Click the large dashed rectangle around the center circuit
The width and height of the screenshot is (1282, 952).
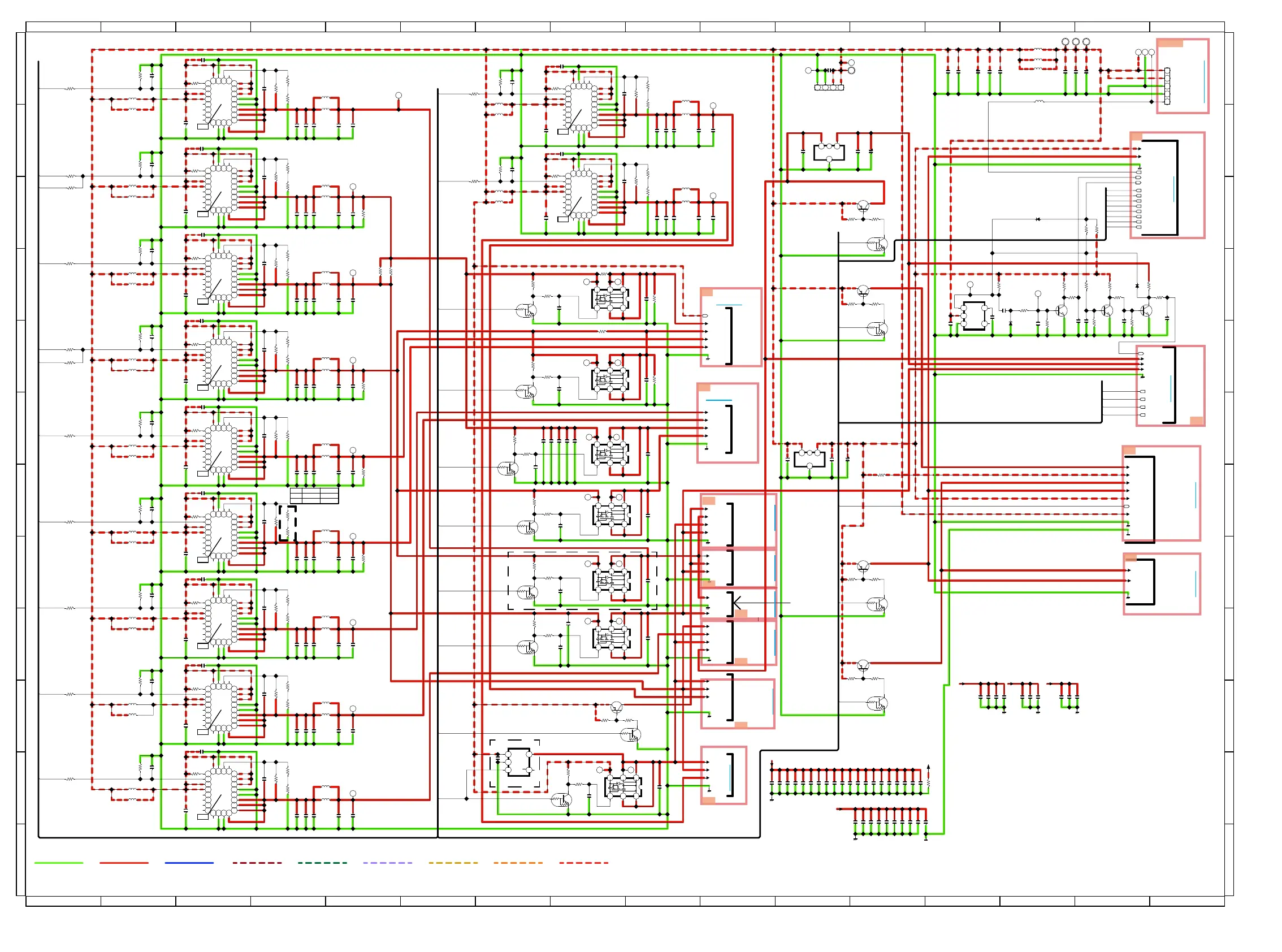[582, 581]
